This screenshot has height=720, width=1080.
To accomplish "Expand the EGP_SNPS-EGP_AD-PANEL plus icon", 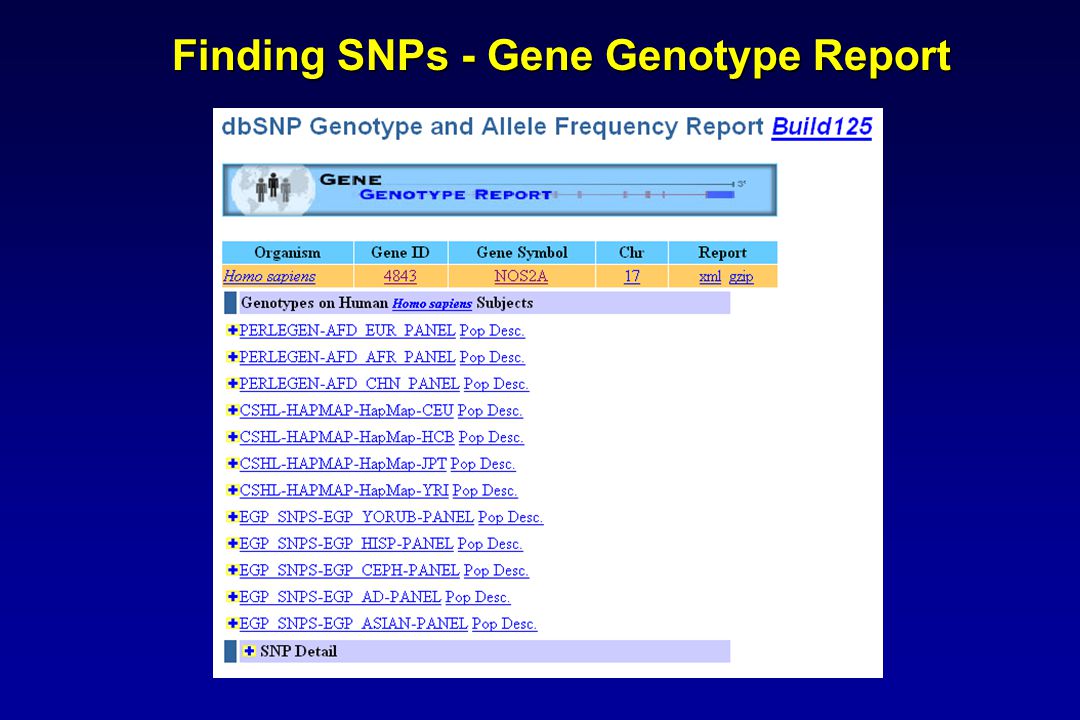I will [x=232, y=596].
